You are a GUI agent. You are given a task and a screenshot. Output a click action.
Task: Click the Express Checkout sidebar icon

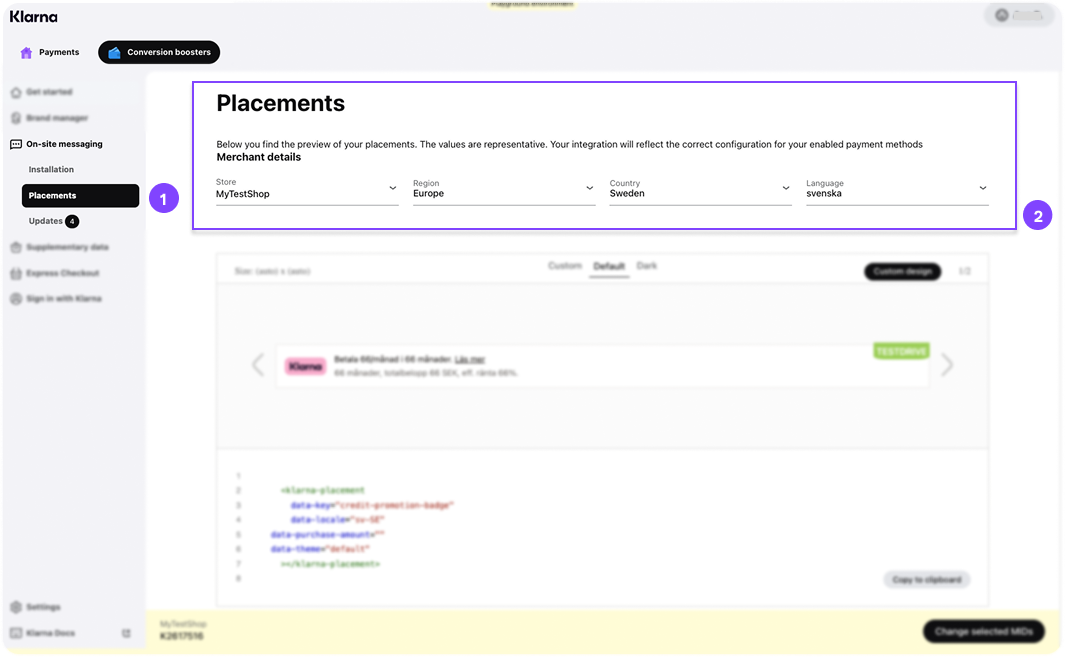click(16, 273)
